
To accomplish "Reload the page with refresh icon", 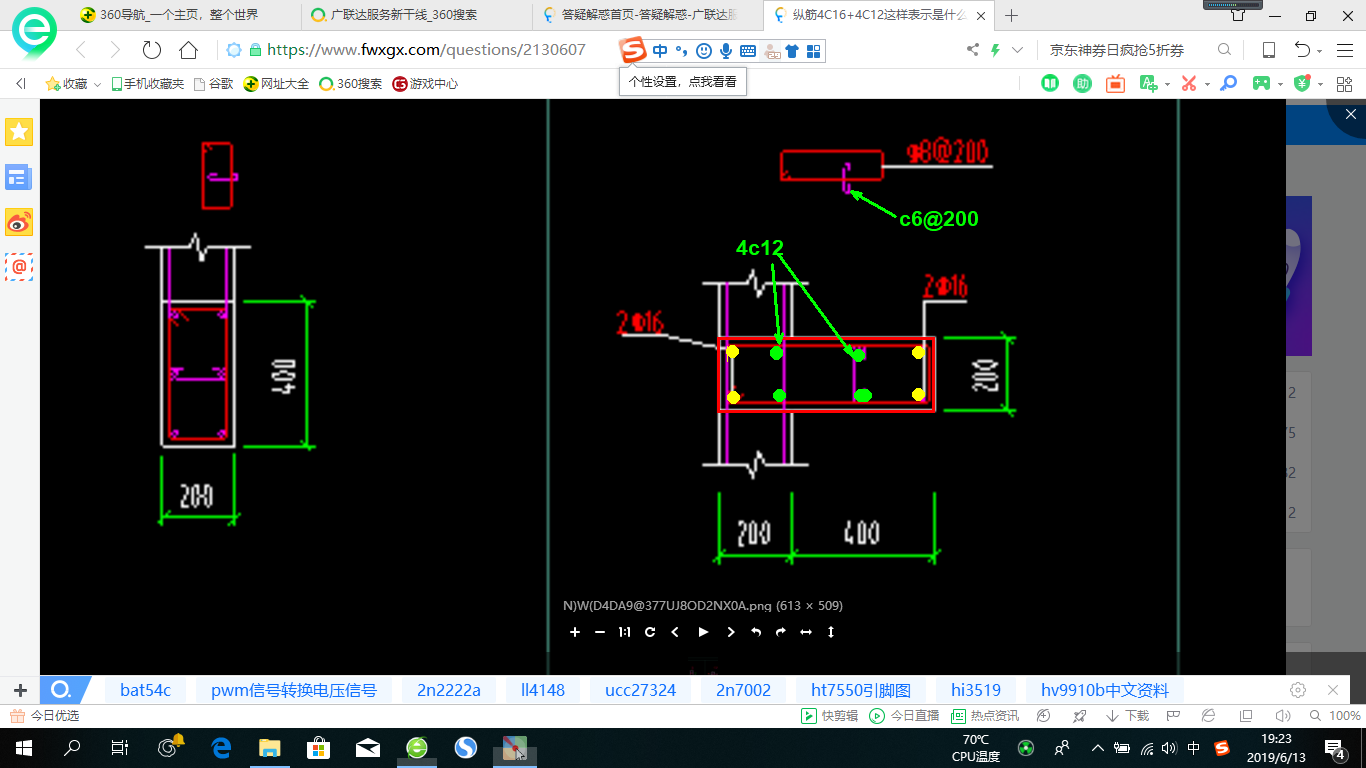I will pos(152,50).
